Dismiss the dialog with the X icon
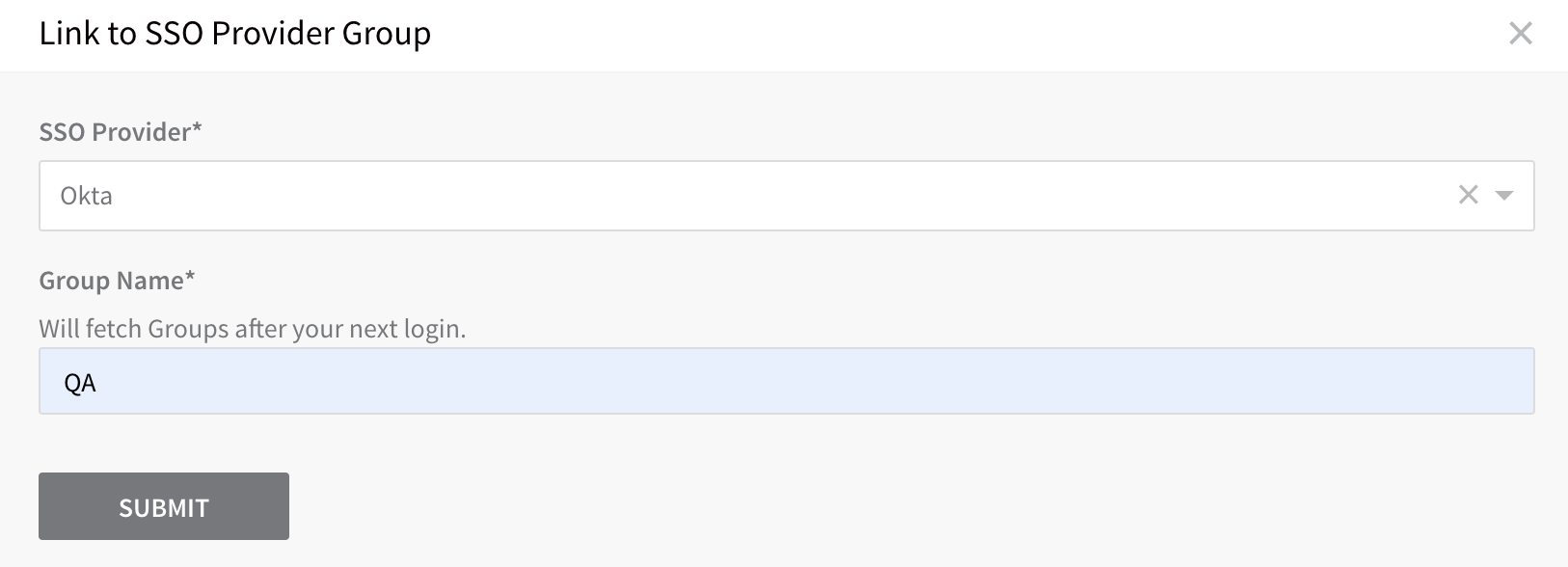 1521,34
